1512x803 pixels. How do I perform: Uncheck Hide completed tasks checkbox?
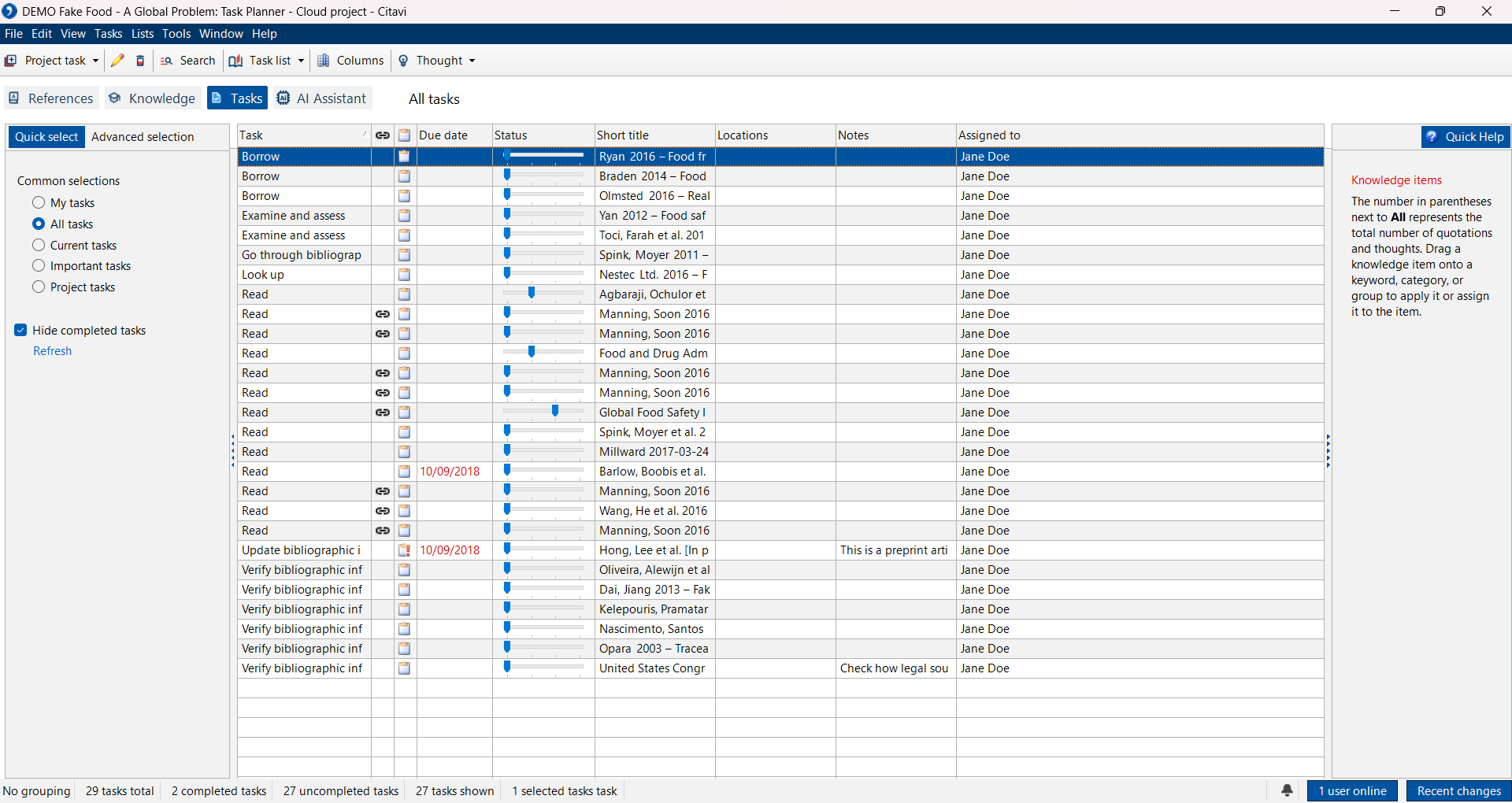[21, 331]
